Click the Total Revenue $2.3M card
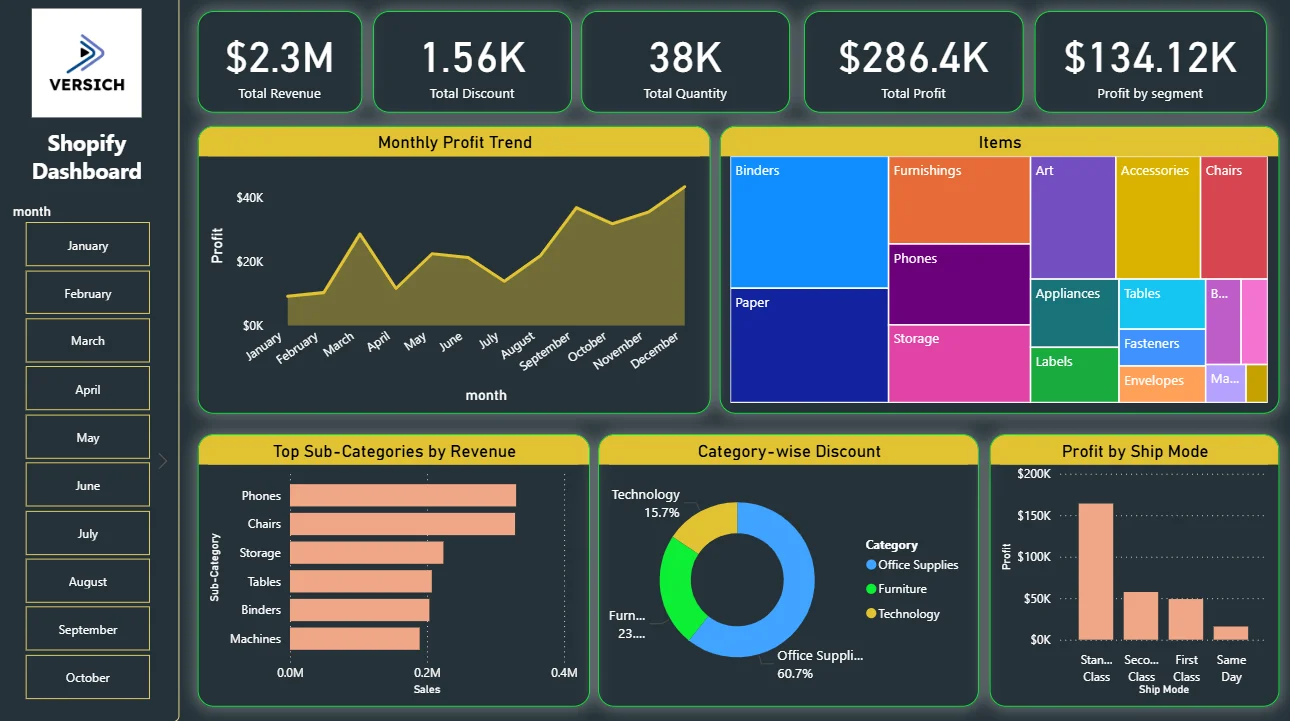Viewport: 1290px width, 721px height. click(x=280, y=62)
